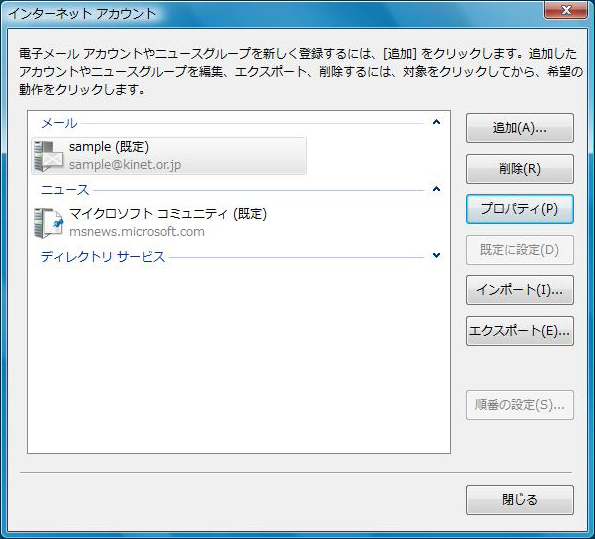
Task: Click the インポート(I)... button
Action: [519, 290]
